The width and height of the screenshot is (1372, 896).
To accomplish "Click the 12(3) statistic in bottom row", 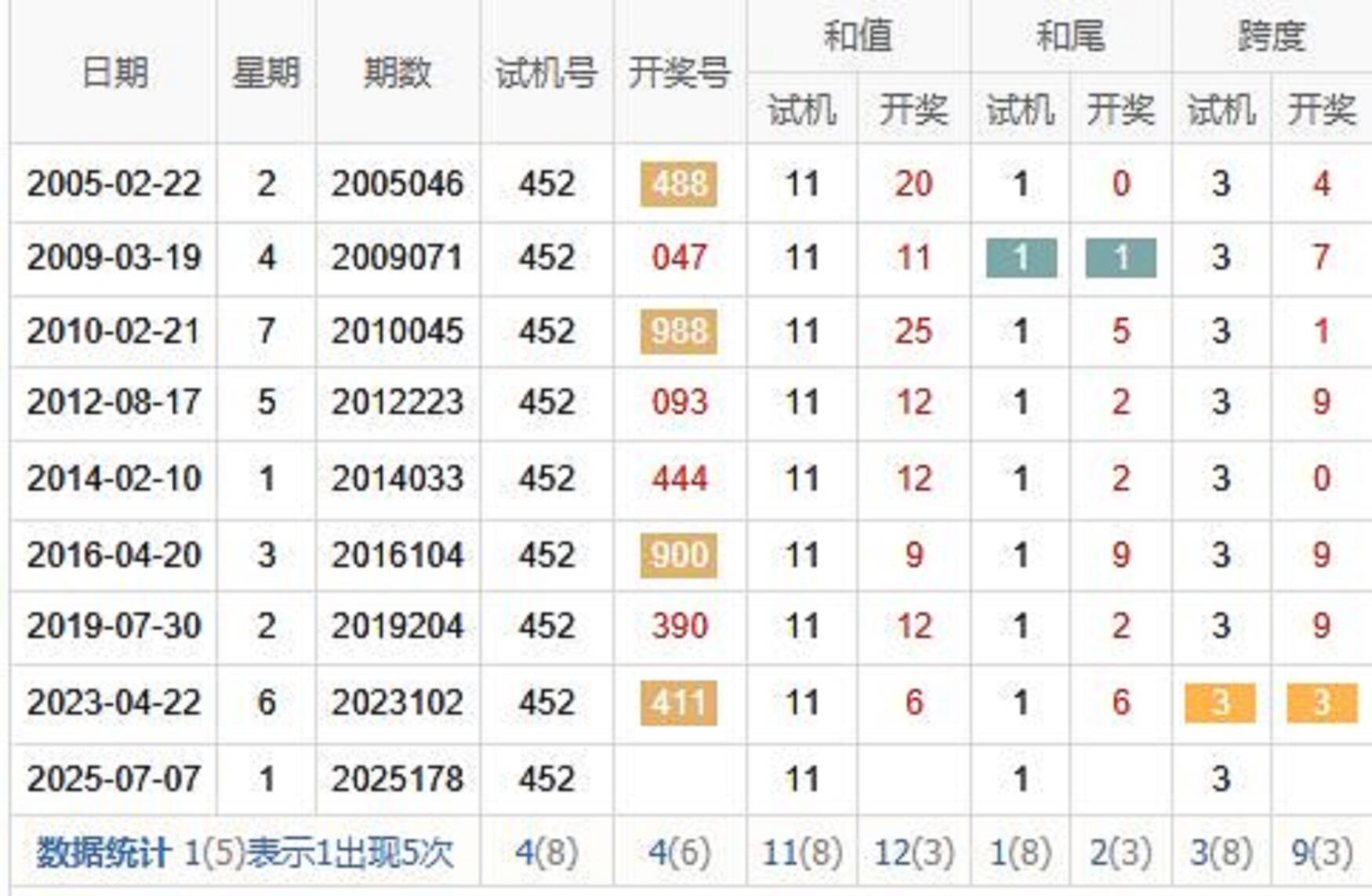I will (x=913, y=853).
